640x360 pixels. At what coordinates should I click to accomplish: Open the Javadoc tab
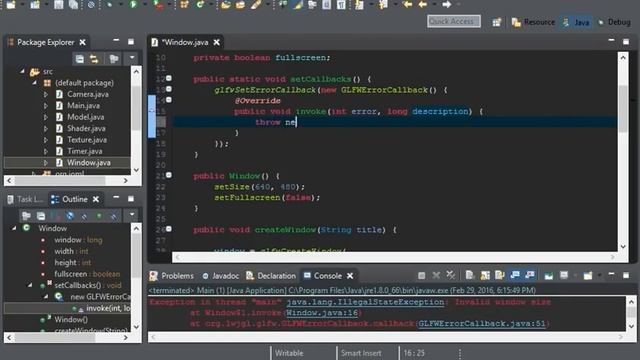coord(221,276)
